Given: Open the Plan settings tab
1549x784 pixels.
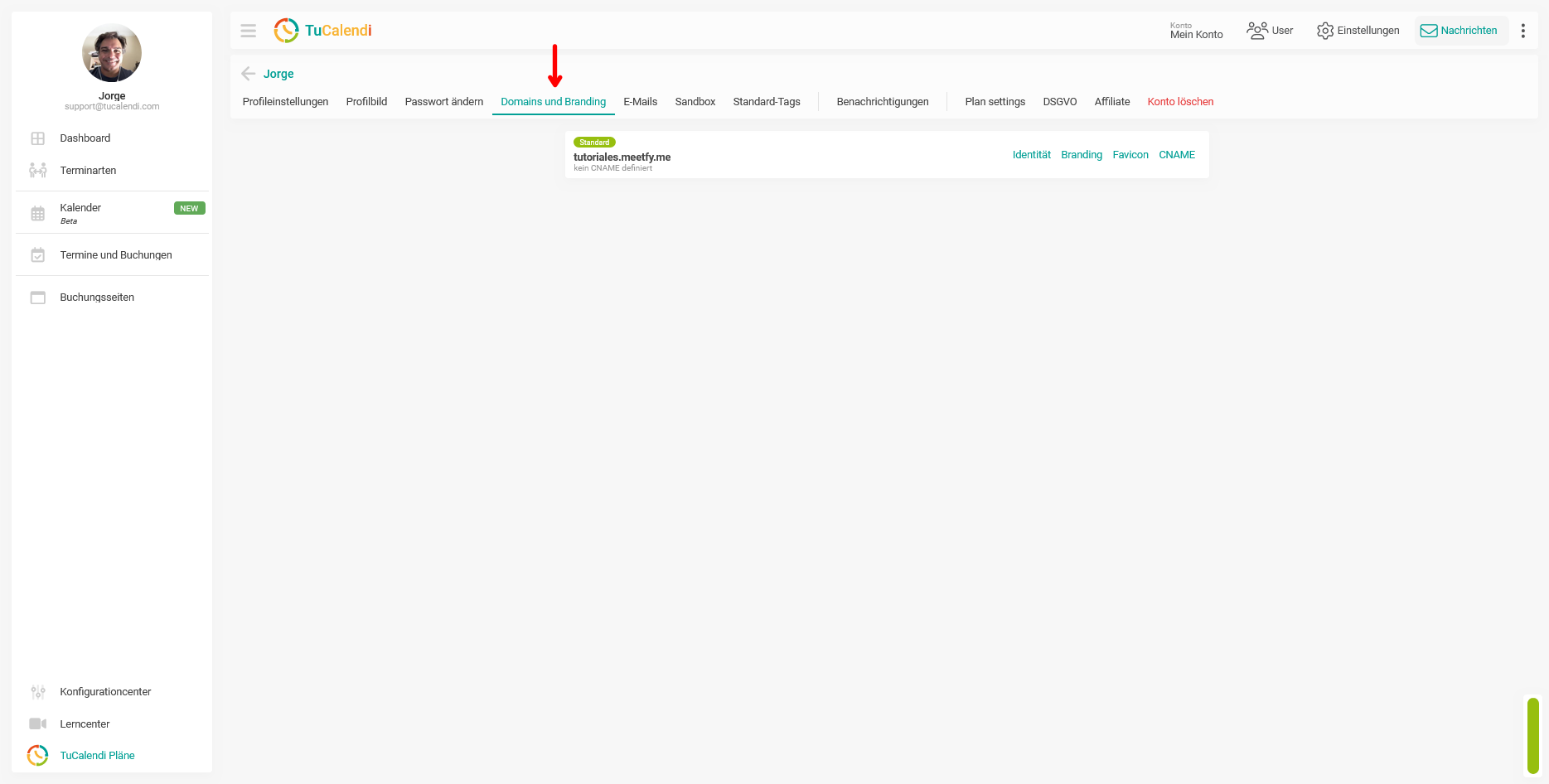Looking at the screenshot, I should pos(995,102).
